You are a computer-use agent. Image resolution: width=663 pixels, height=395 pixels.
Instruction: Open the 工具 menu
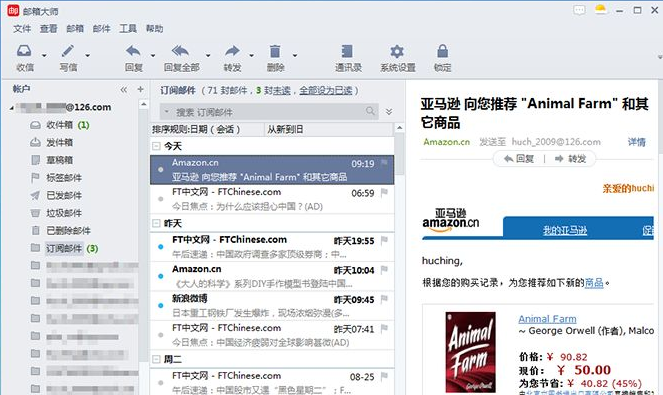tap(128, 28)
